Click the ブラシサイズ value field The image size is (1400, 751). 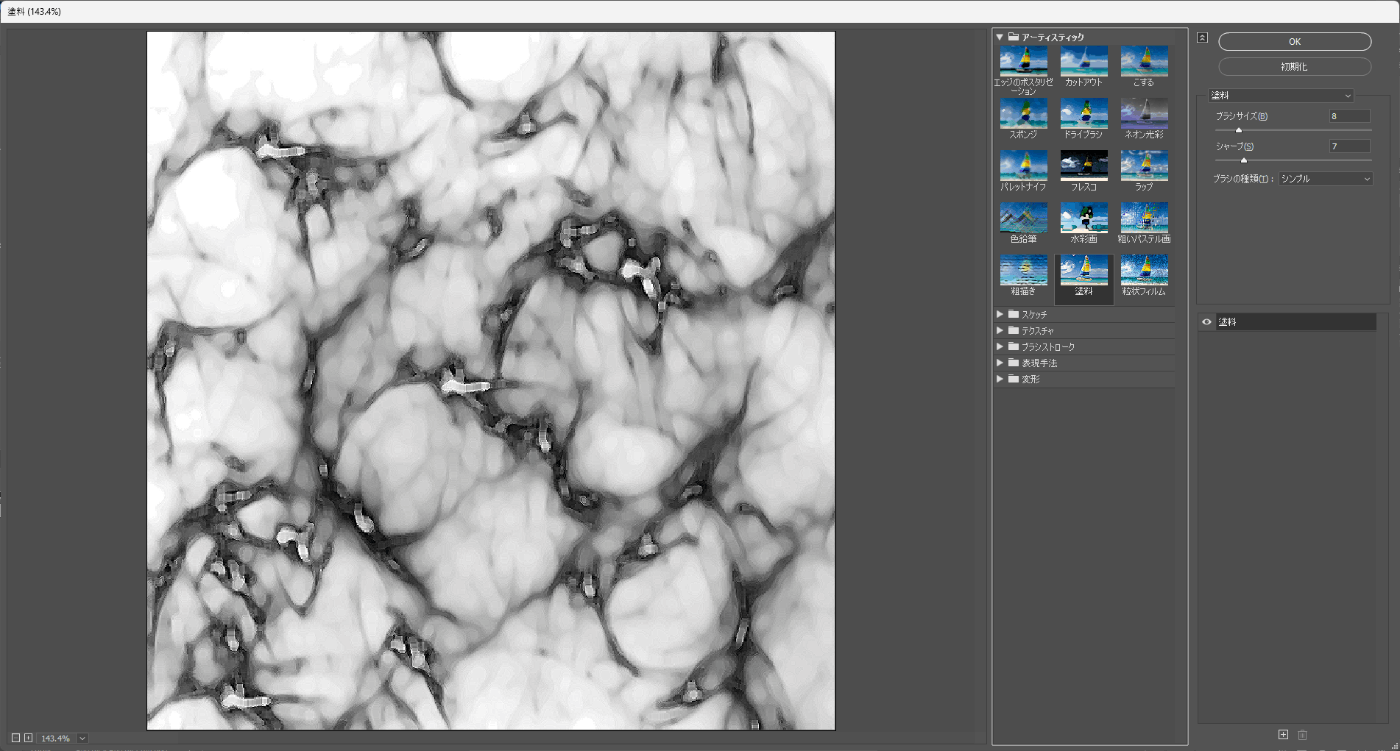1349,116
